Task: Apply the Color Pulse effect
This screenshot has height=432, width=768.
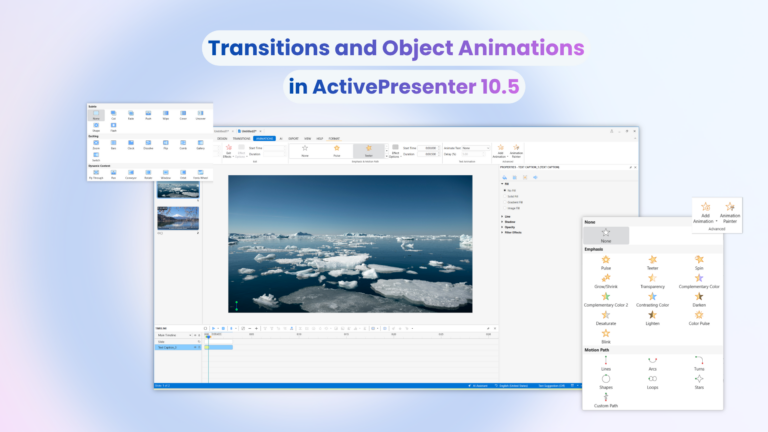Action: 699,318
